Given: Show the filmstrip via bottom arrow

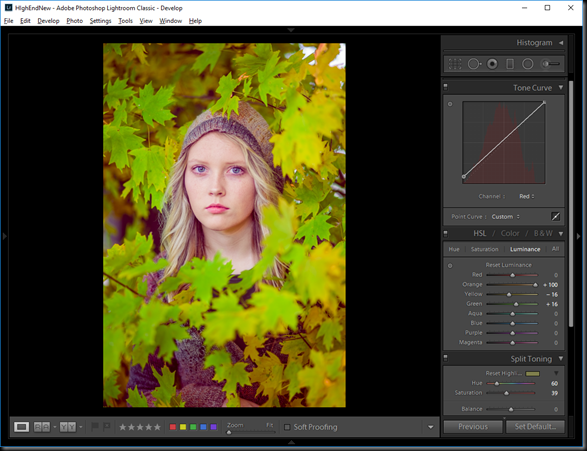Looking at the screenshot, I should [291, 442].
